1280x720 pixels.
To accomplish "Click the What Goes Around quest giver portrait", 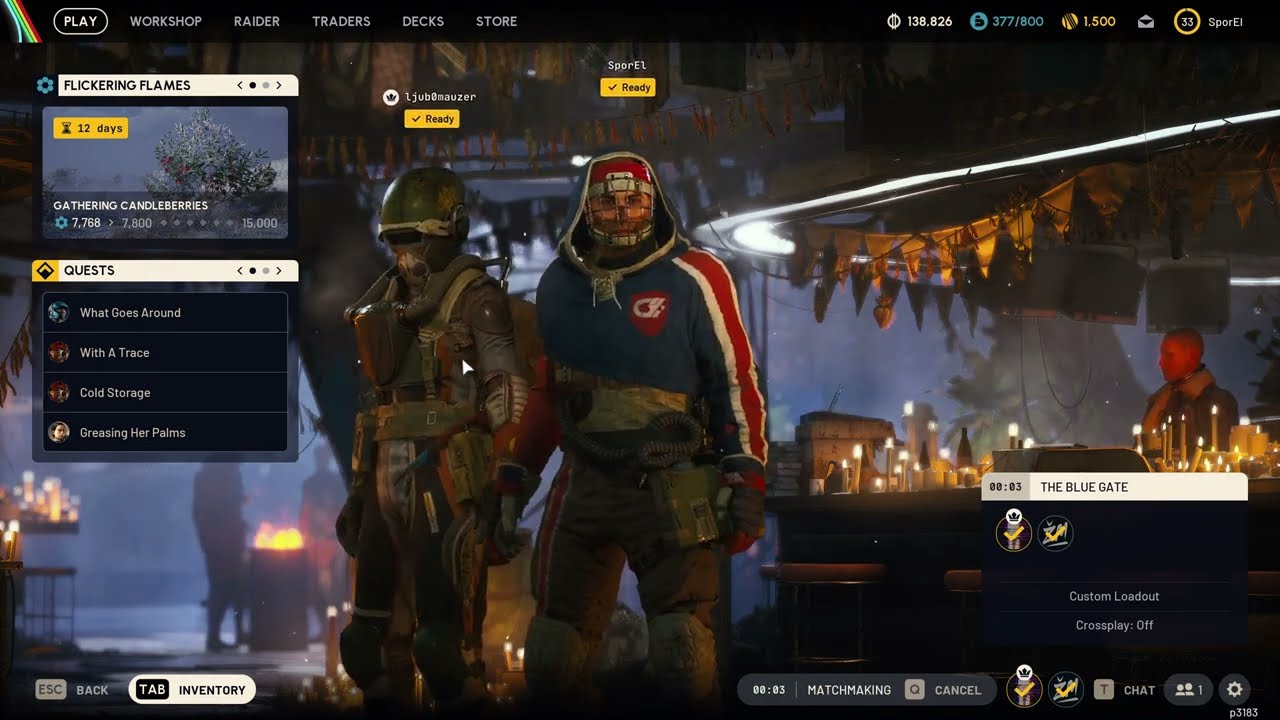I will [59, 312].
